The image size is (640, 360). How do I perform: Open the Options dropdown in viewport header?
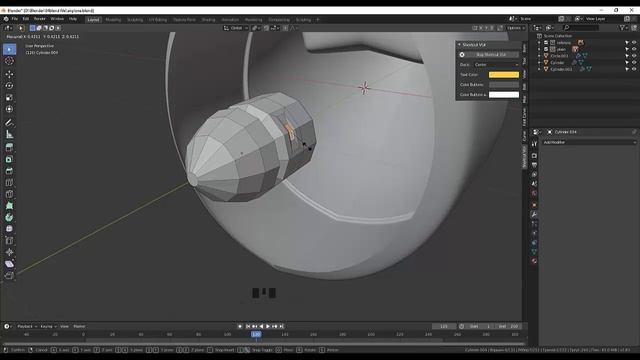click(516, 28)
